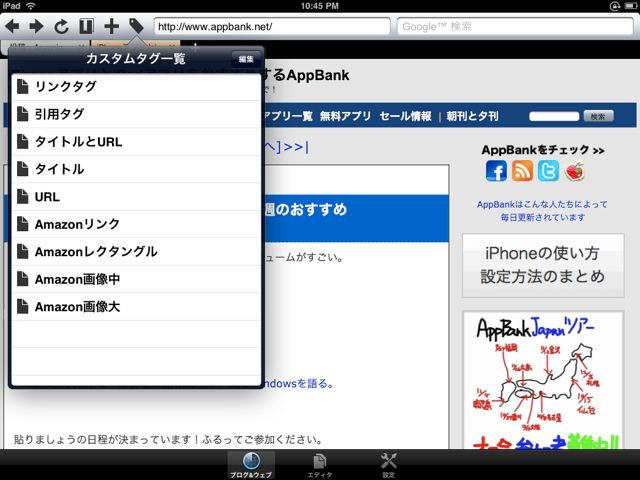The width and height of the screenshot is (640, 480).
Task: Choose the タイトル tag entry
Action: 136,169
